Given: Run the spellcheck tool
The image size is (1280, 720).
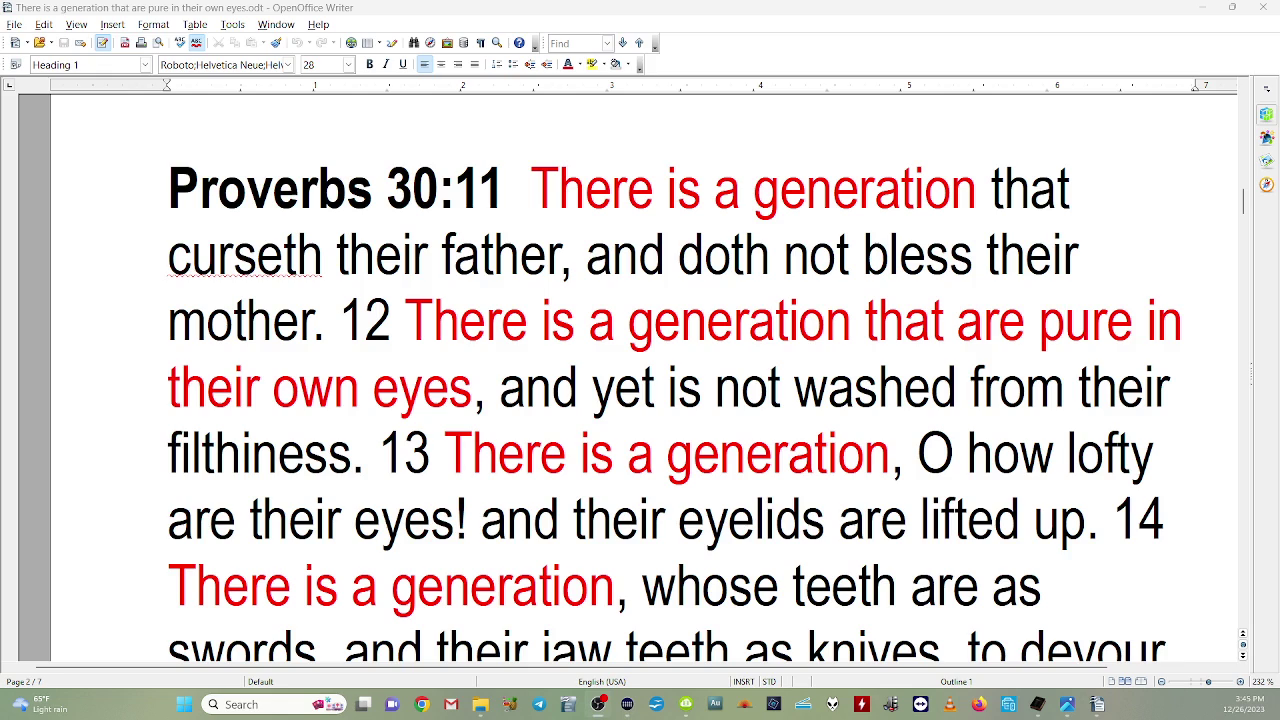Looking at the screenshot, I should (179, 42).
